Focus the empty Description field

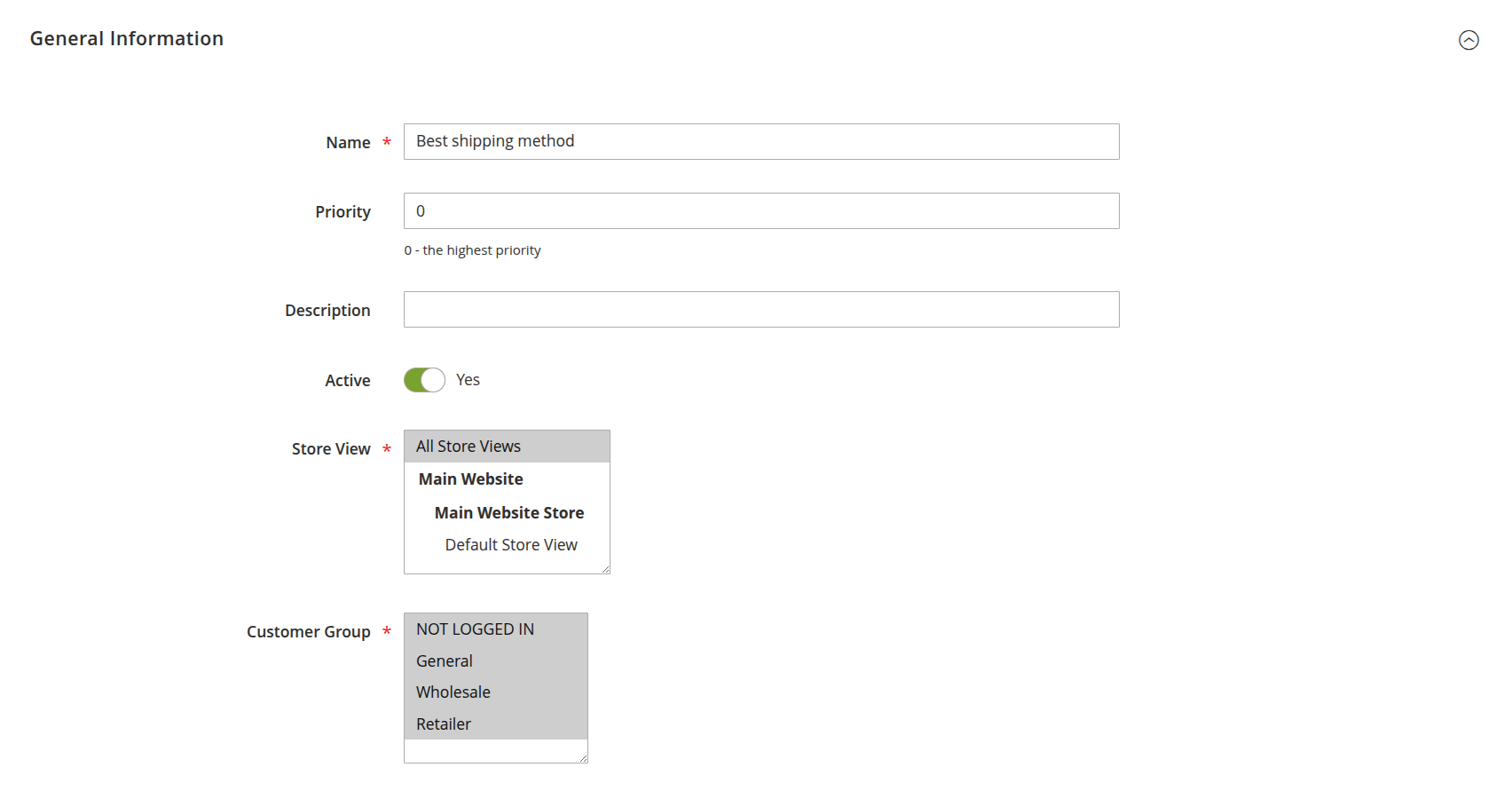pos(760,309)
